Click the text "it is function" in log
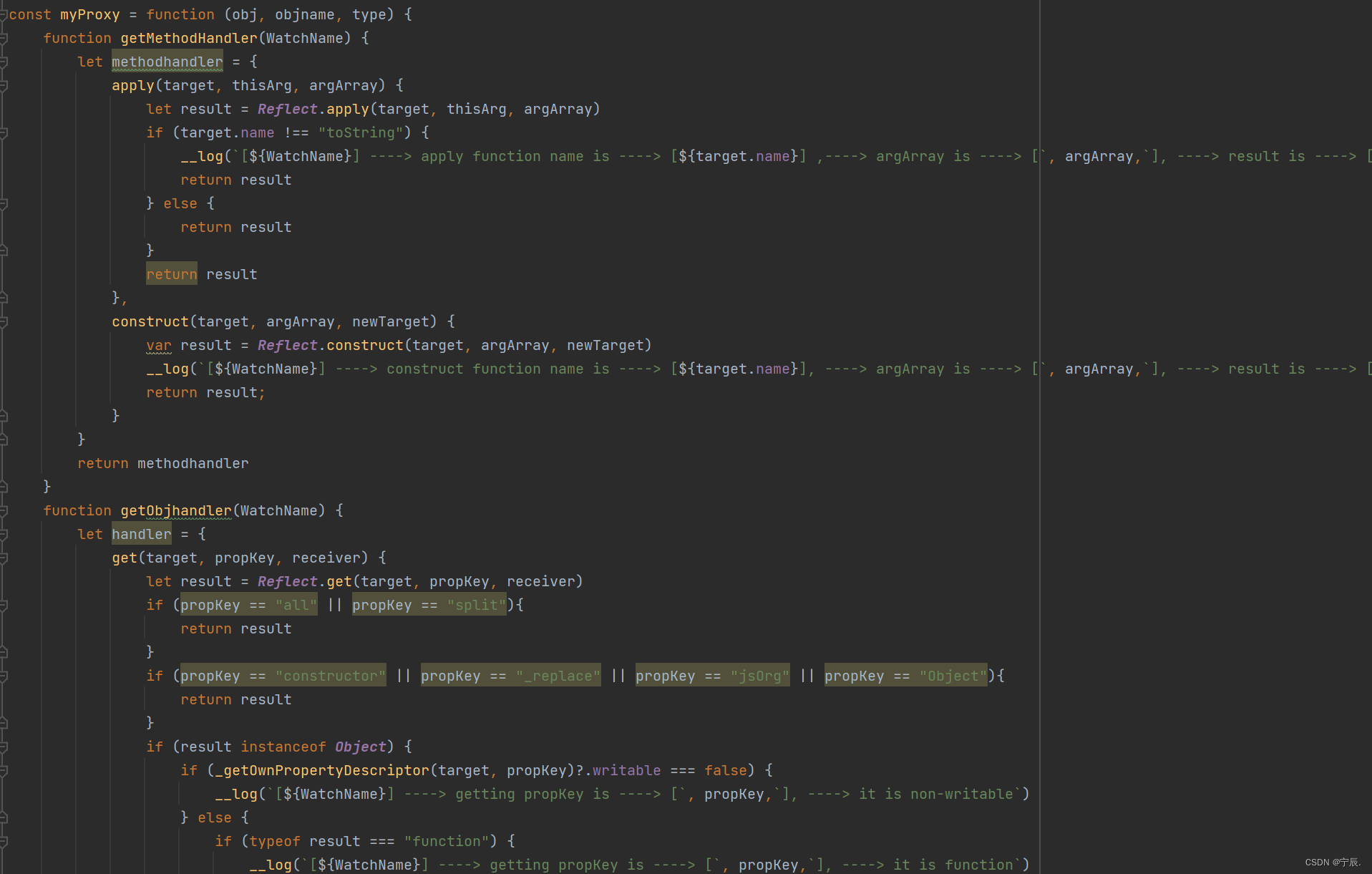Screen dimensions: 1372x874 [x=953, y=865]
